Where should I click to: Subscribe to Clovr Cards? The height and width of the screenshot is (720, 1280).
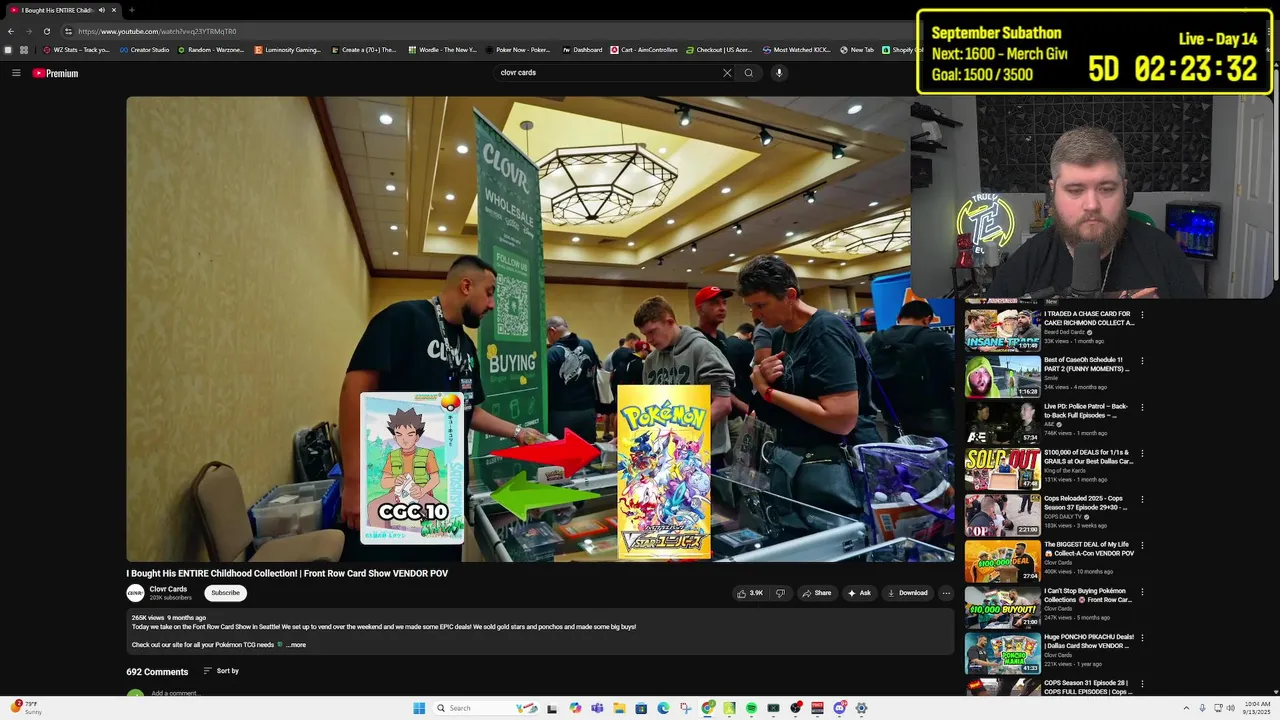pos(225,593)
